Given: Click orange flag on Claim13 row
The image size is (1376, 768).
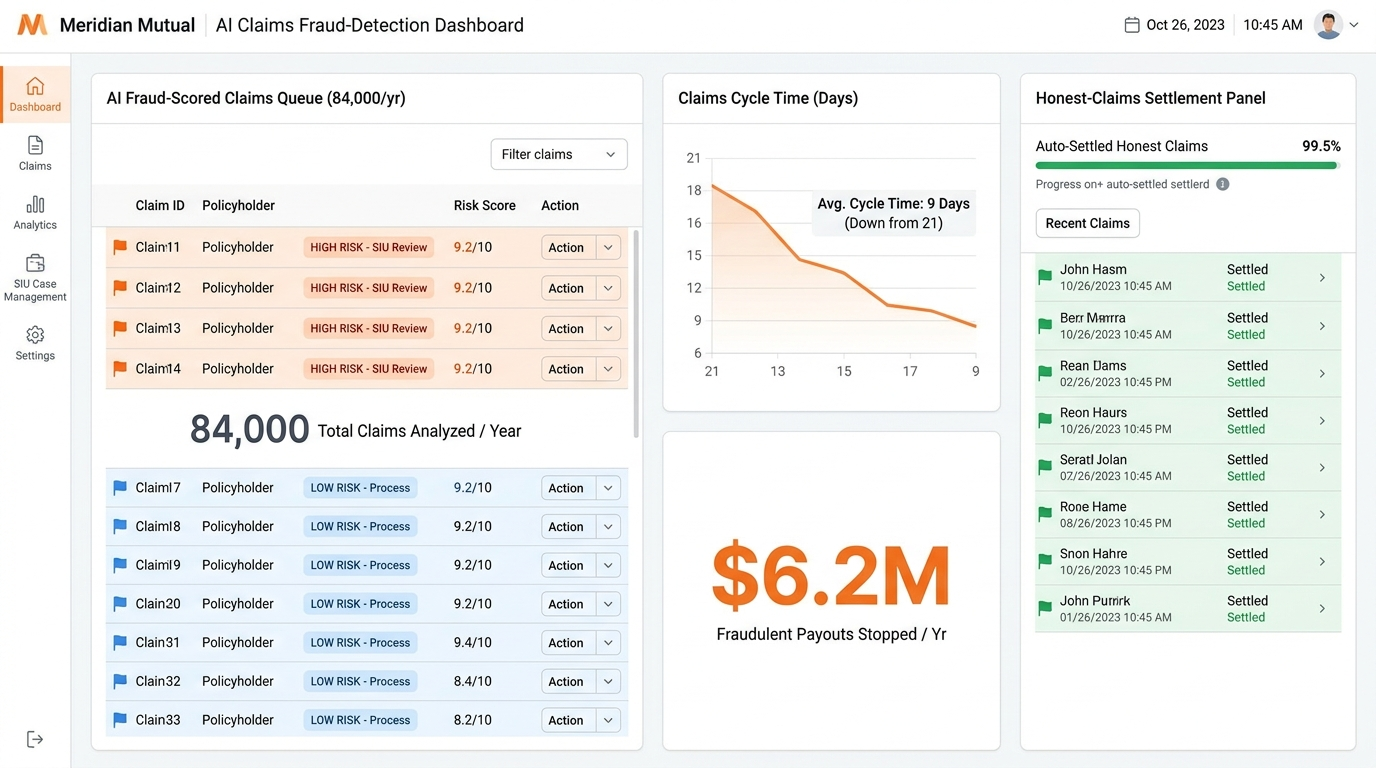Looking at the screenshot, I should tap(120, 328).
